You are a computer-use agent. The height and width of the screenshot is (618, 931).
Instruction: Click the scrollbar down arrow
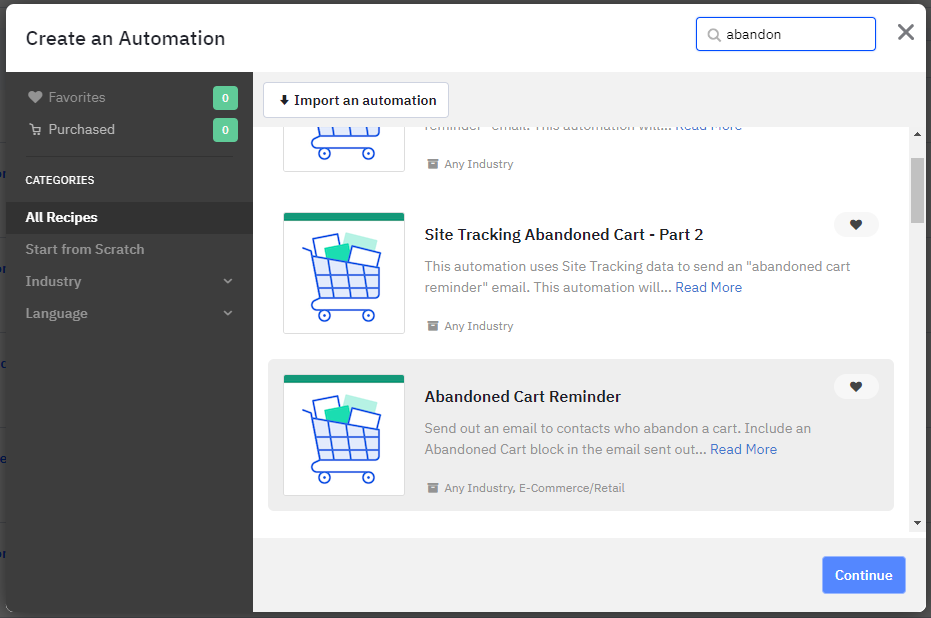coord(917,523)
